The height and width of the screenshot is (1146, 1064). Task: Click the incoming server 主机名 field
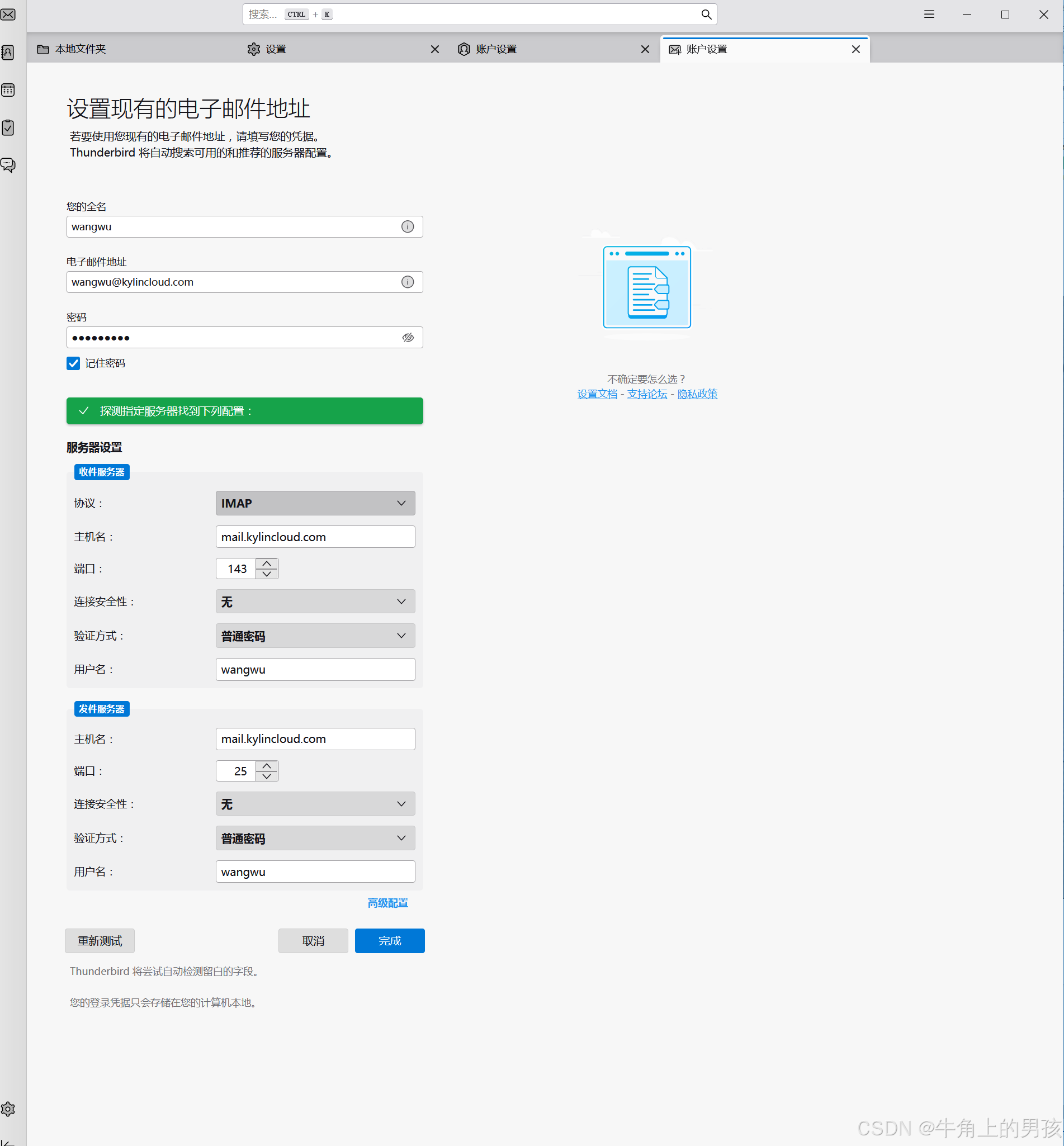315,537
